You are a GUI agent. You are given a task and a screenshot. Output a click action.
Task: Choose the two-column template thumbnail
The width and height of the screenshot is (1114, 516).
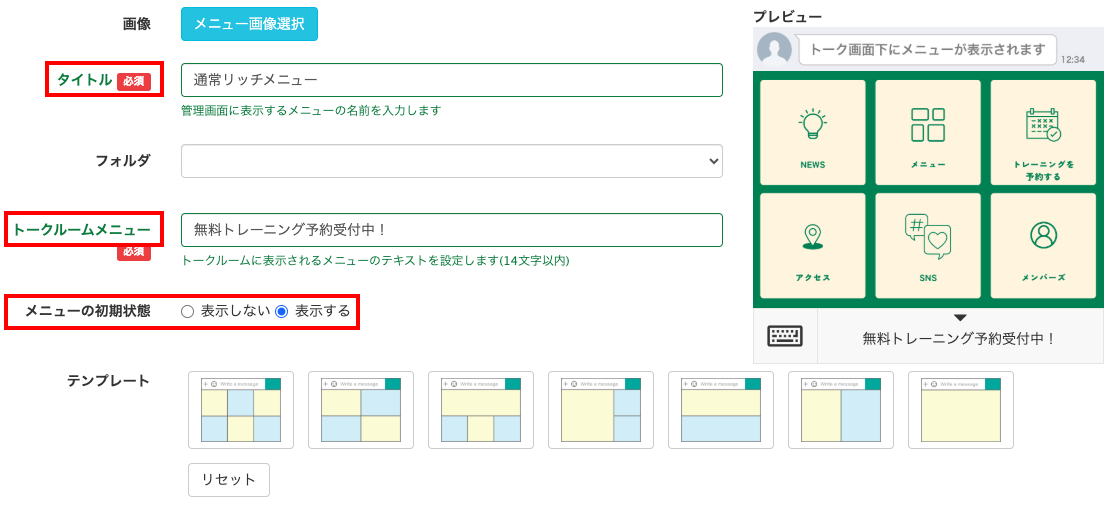pos(840,410)
